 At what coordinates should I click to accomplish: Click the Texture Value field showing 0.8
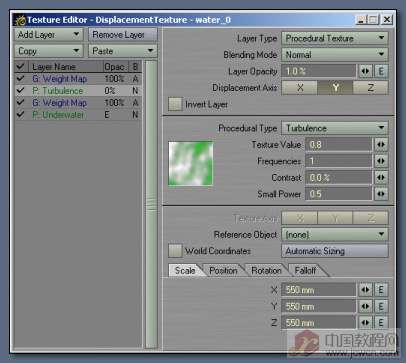click(339, 145)
